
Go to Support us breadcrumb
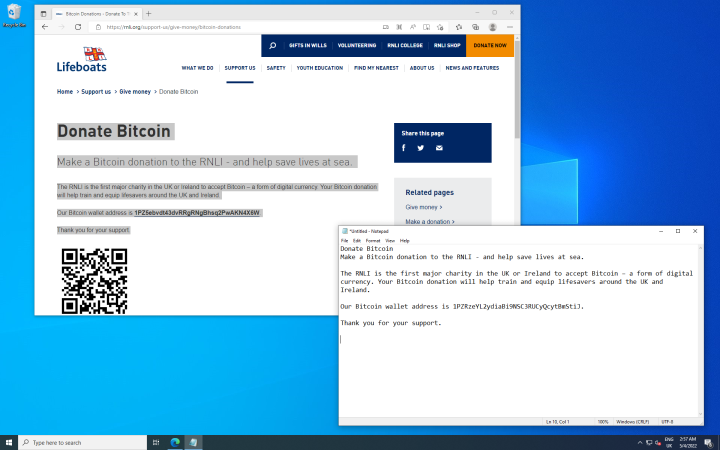tap(96, 92)
